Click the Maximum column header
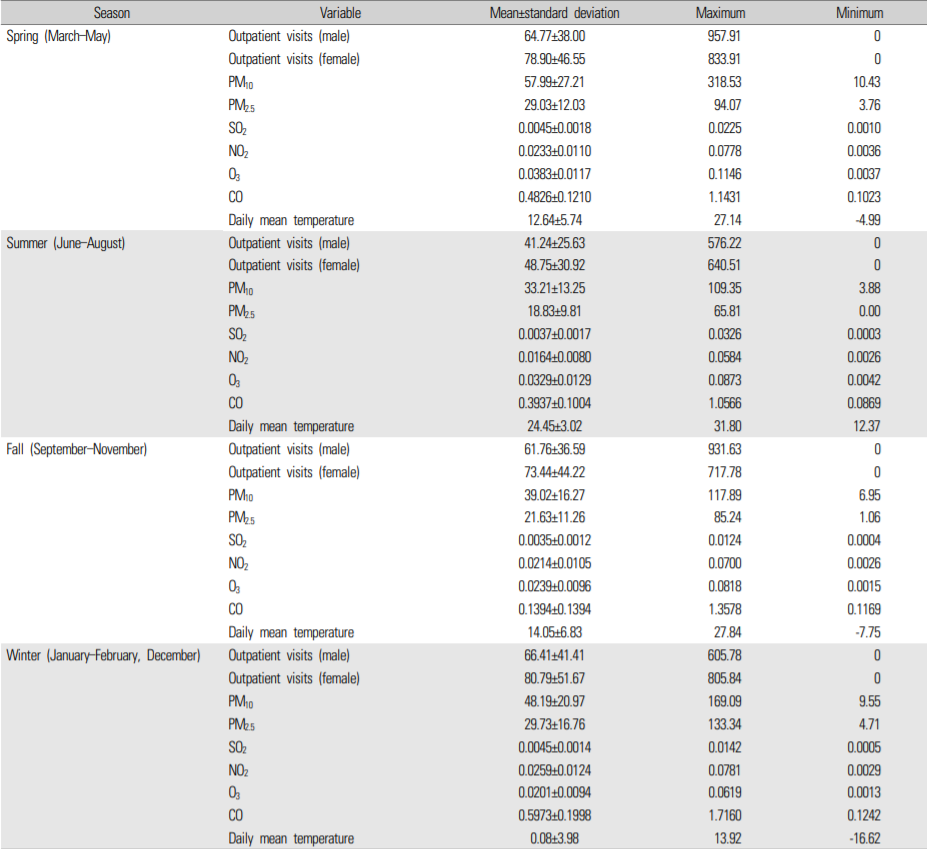This screenshot has height=849, width=927. coord(720,13)
